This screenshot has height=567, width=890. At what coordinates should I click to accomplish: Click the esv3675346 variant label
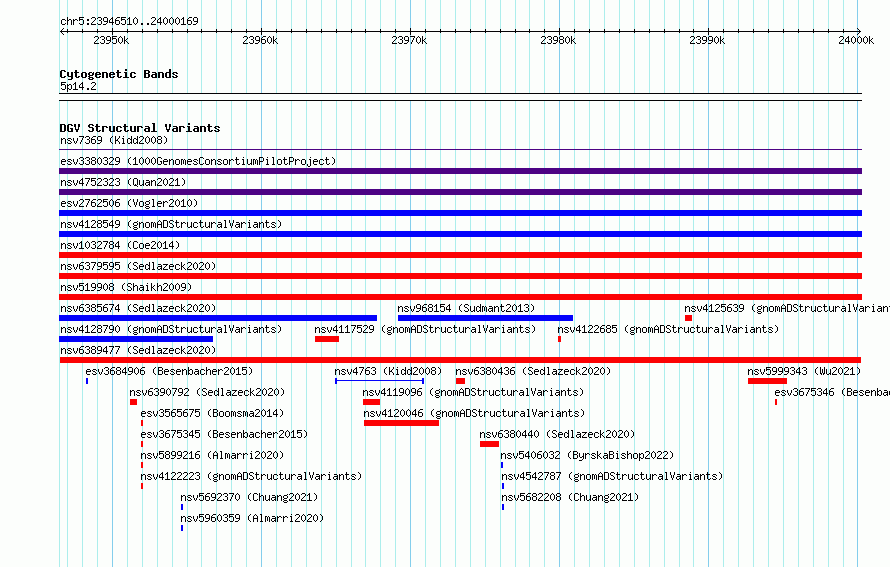coord(832,392)
